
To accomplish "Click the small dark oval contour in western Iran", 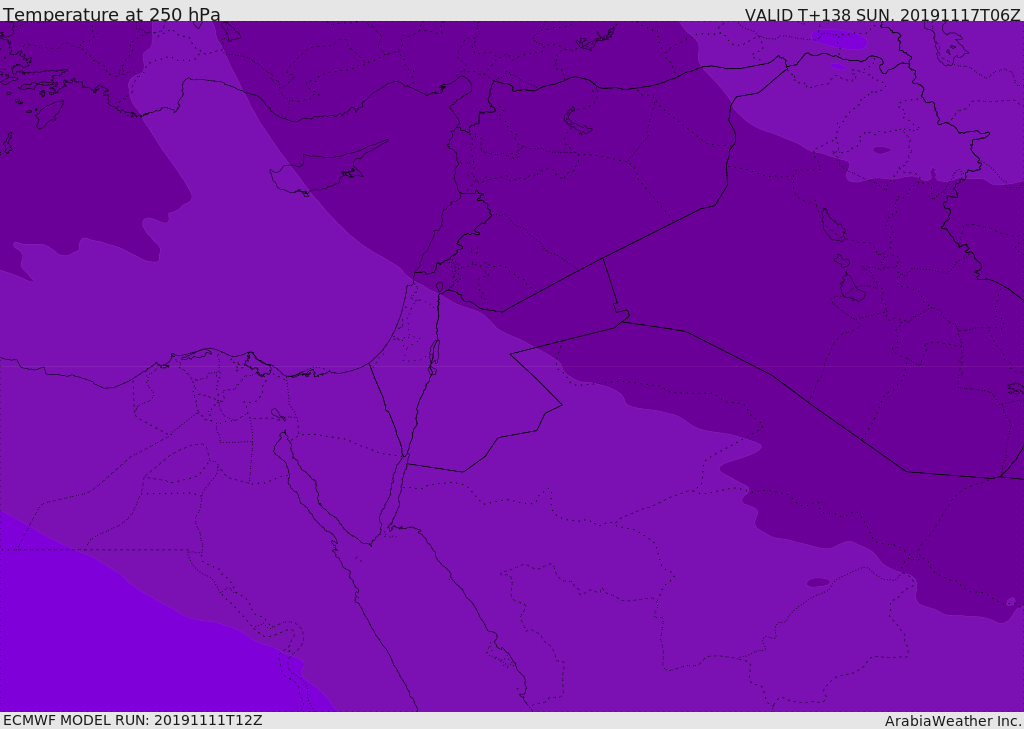I will click(882, 150).
